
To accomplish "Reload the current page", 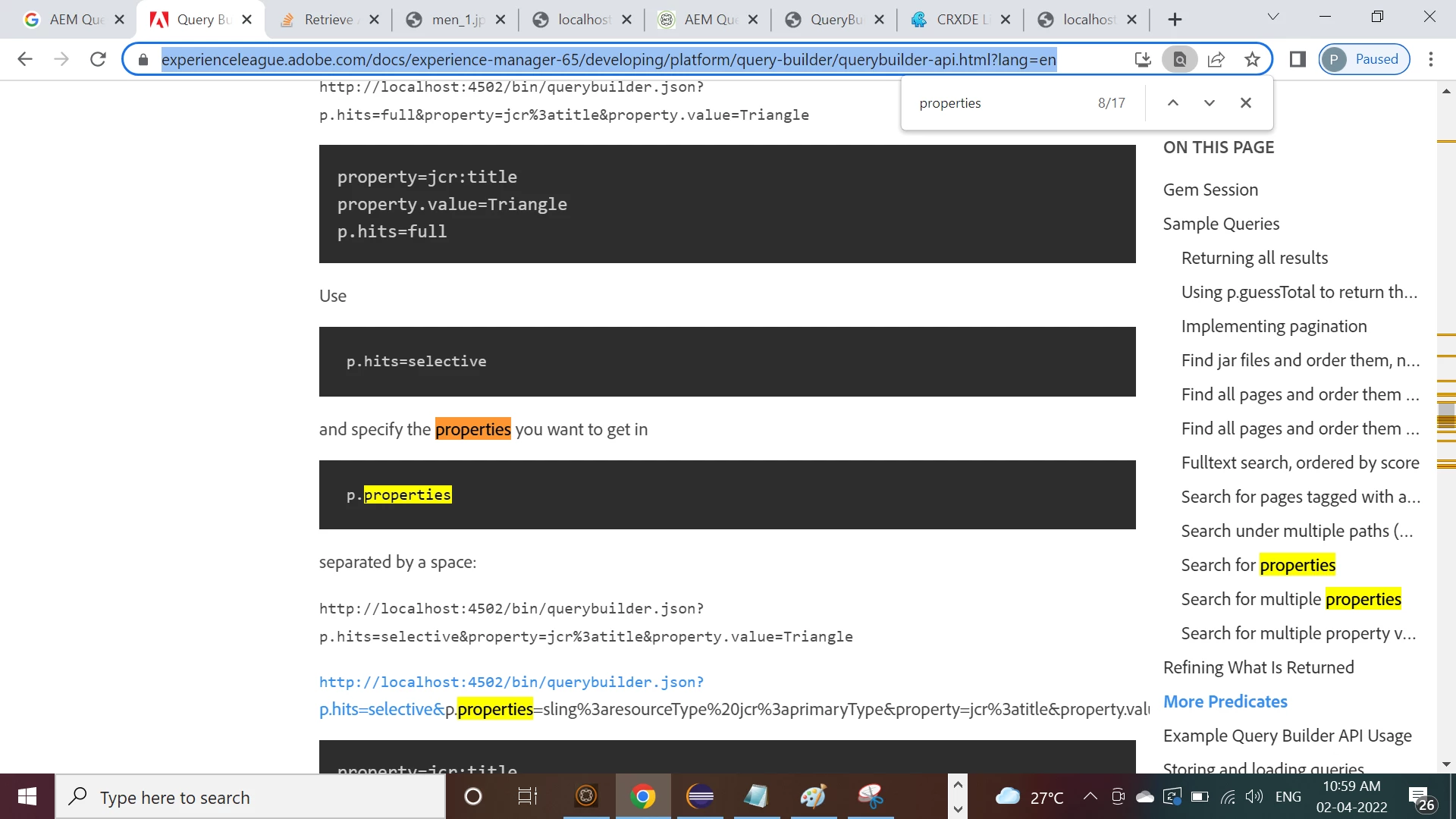I will 98,59.
